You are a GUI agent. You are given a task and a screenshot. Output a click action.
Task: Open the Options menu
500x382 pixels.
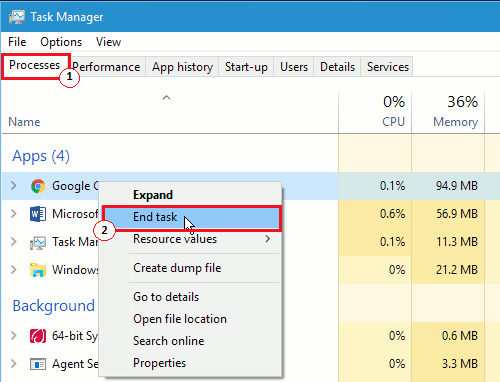click(61, 42)
